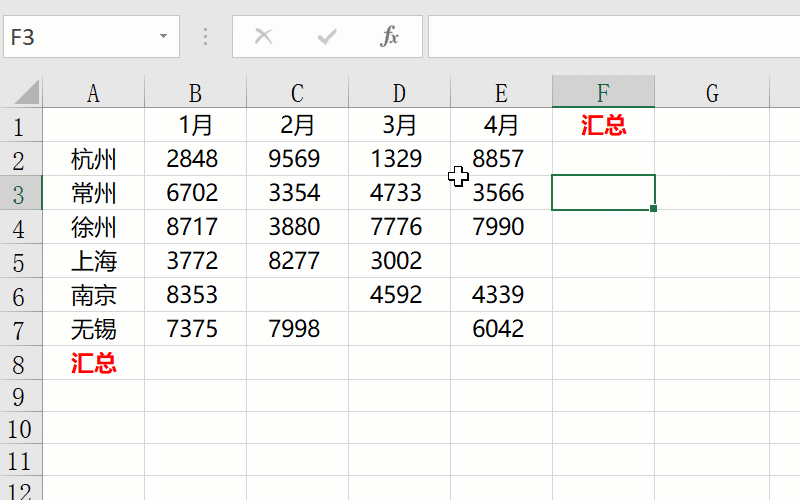Select row 9 header
The height and width of the screenshot is (500, 800).
point(21,395)
